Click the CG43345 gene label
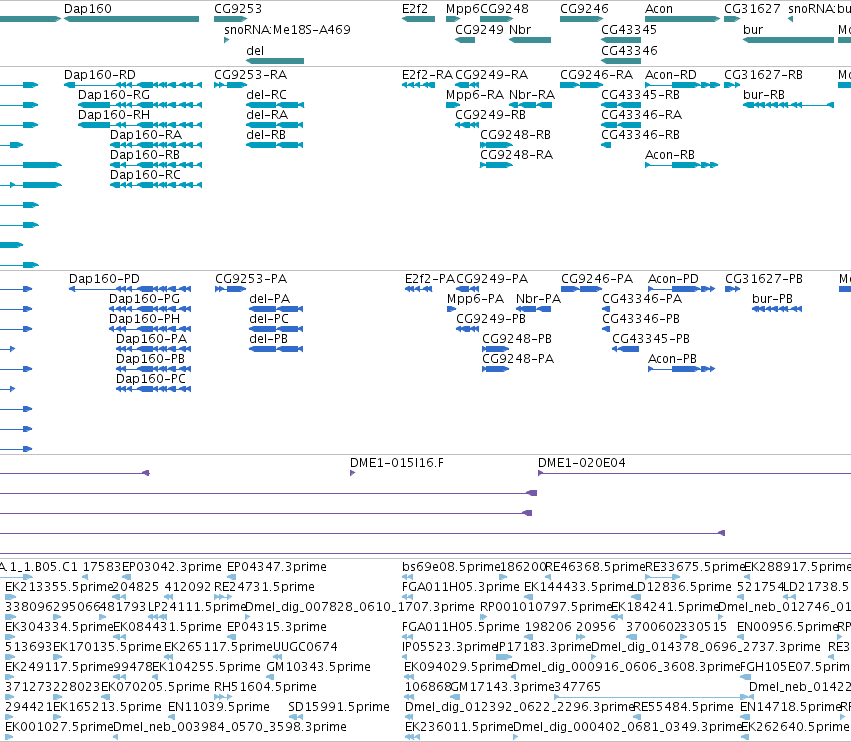The image size is (851, 742). point(629,29)
